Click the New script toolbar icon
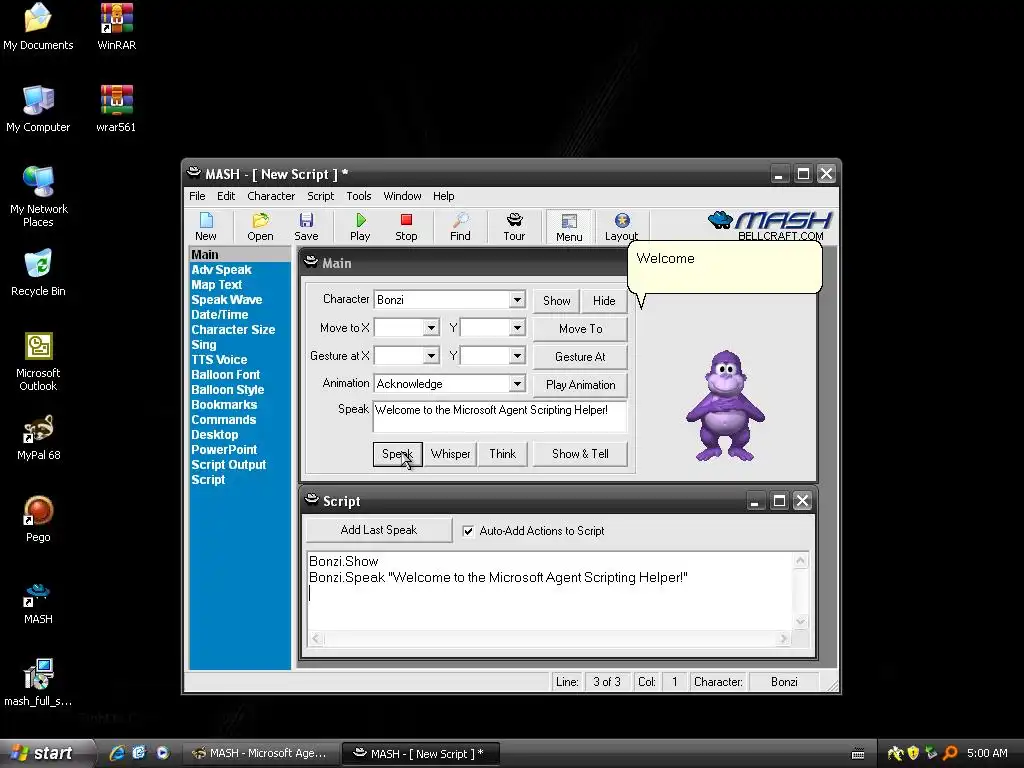This screenshot has height=768, width=1024. pyautogui.click(x=206, y=227)
